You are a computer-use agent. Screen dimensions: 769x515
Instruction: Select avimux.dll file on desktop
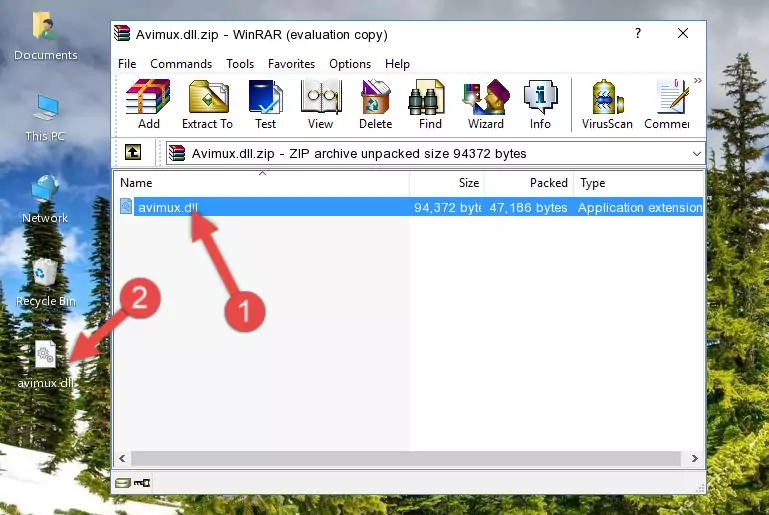pyautogui.click(x=46, y=365)
